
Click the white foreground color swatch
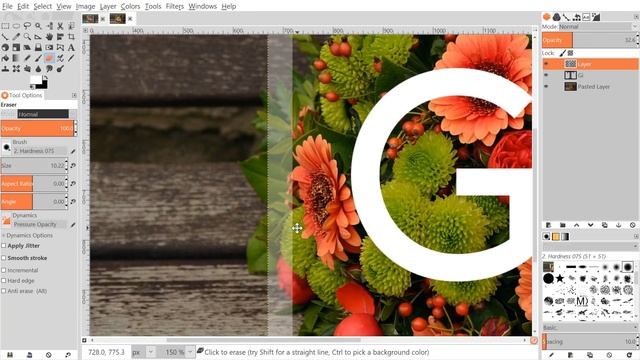coord(36,80)
